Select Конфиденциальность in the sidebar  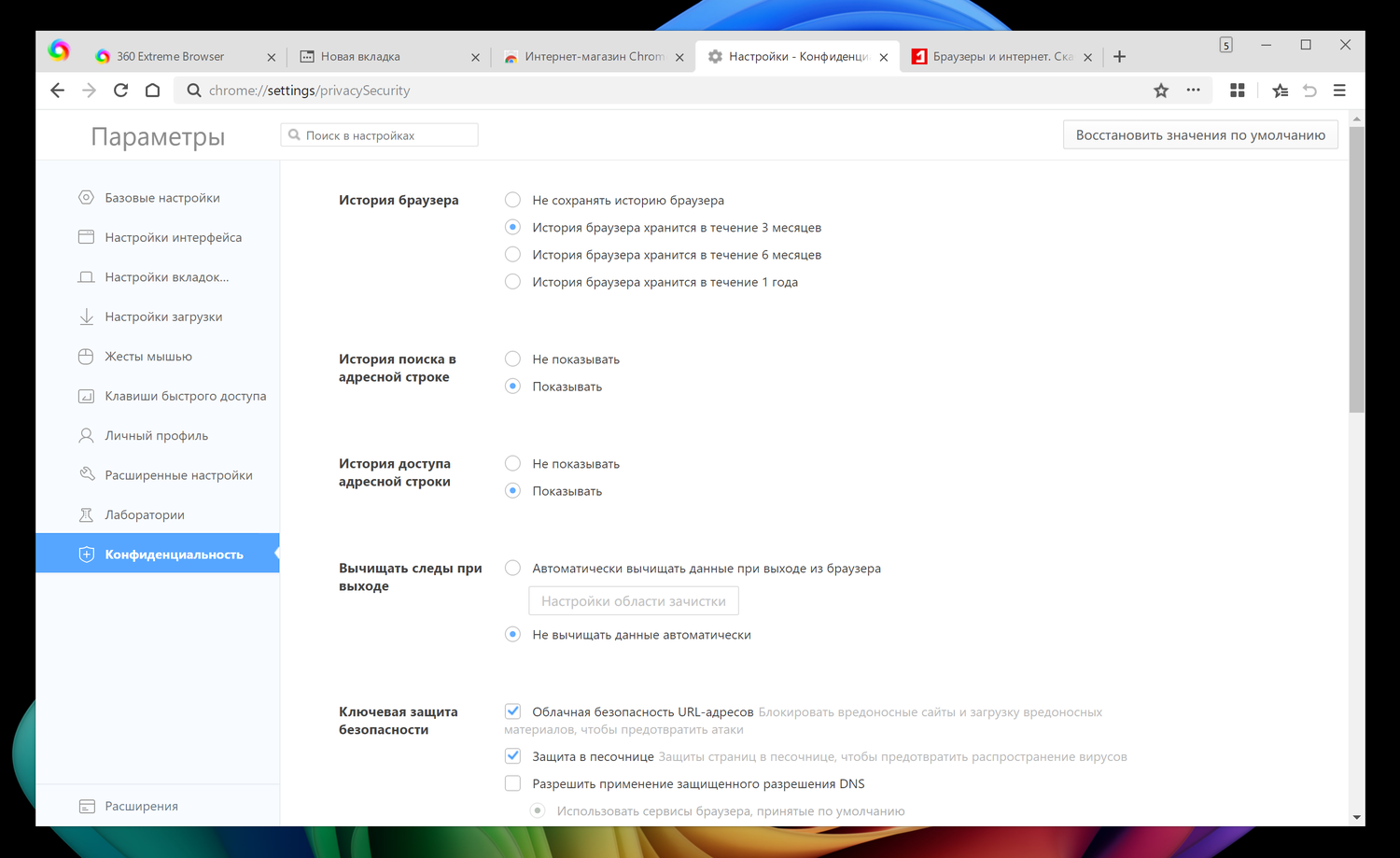[158, 554]
